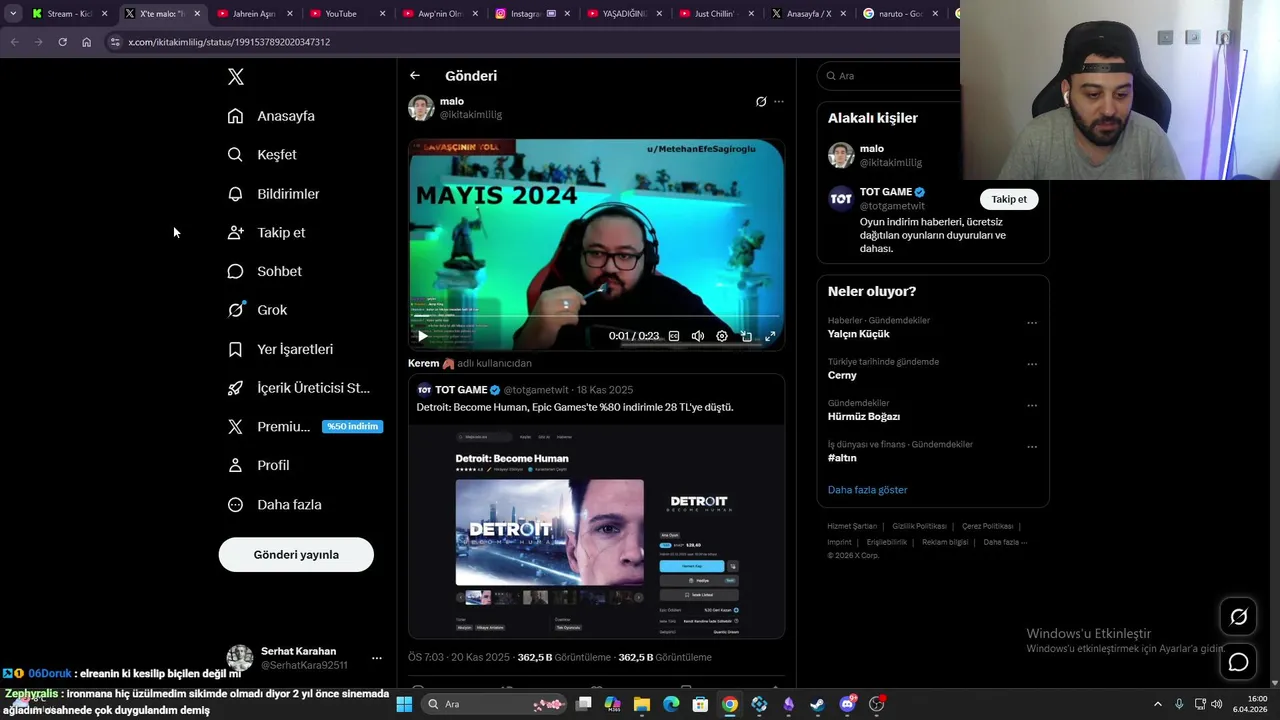The height and width of the screenshot is (720, 1280).
Task: Switch to Instagram tab
Action: coord(532,14)
